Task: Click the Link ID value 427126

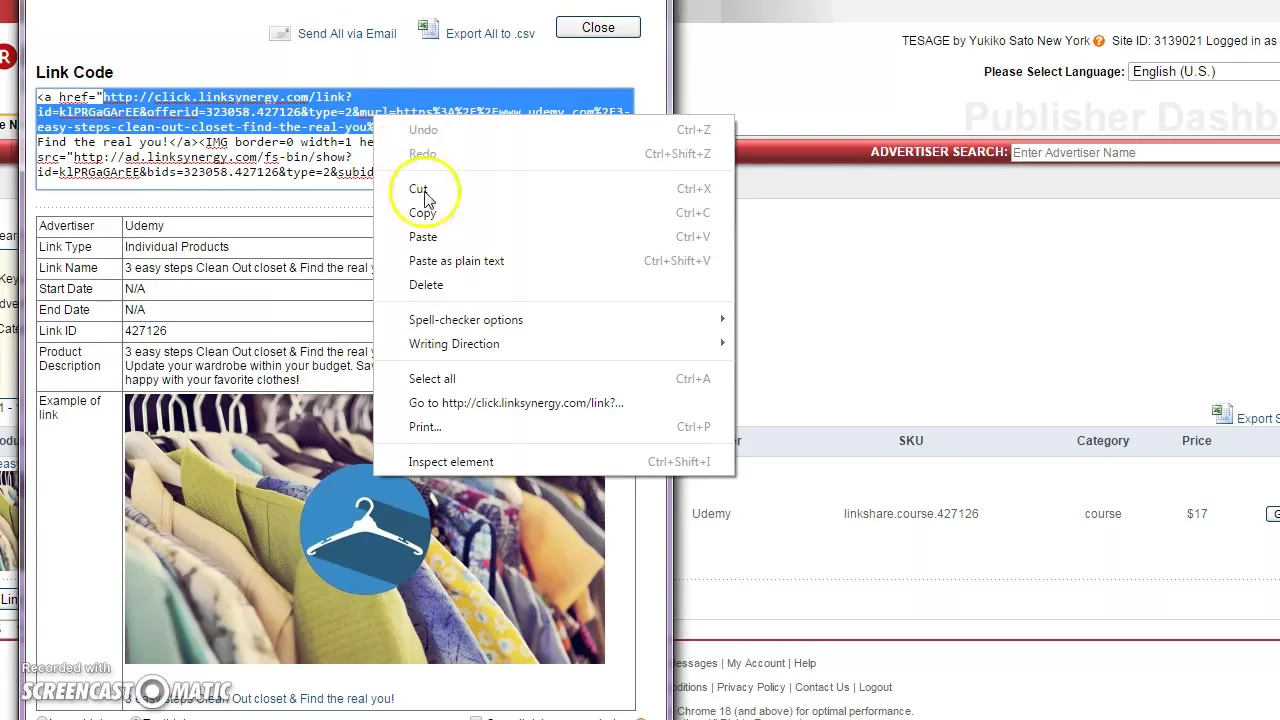Action: (x=146, y=331)
